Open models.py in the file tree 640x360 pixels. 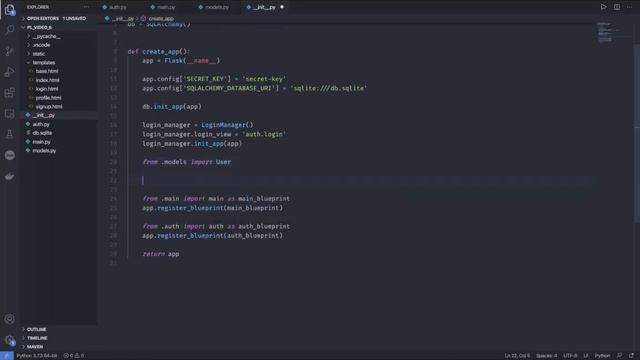pyautogui.click(x=44, y=151)
